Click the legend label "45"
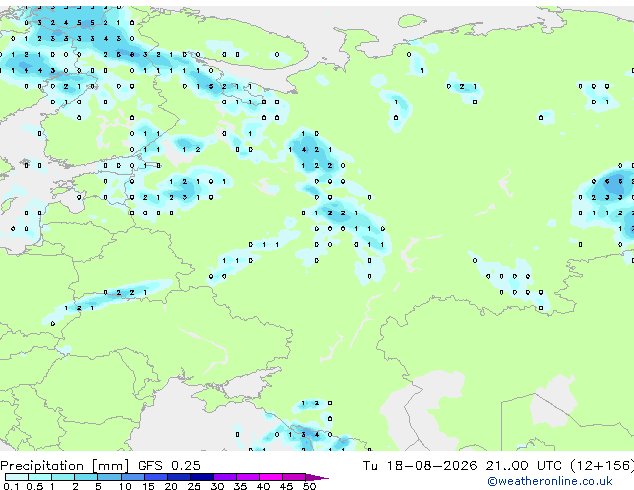The image size is (634, 490). [286, 486]
